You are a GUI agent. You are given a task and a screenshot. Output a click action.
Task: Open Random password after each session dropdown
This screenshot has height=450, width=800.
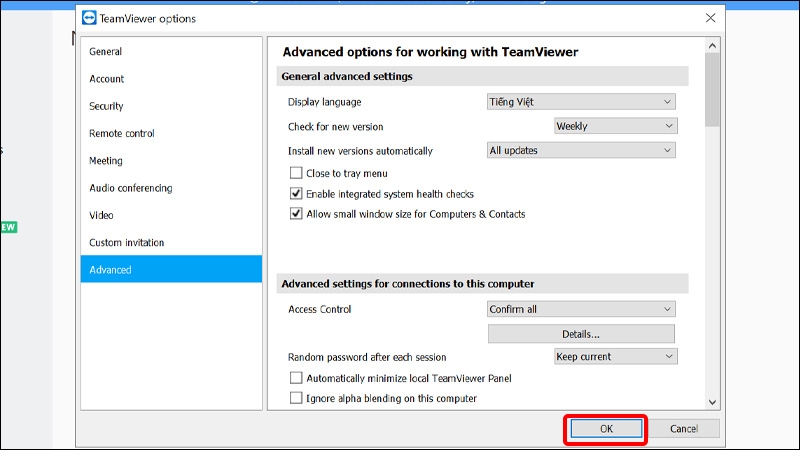click(616, 357)
